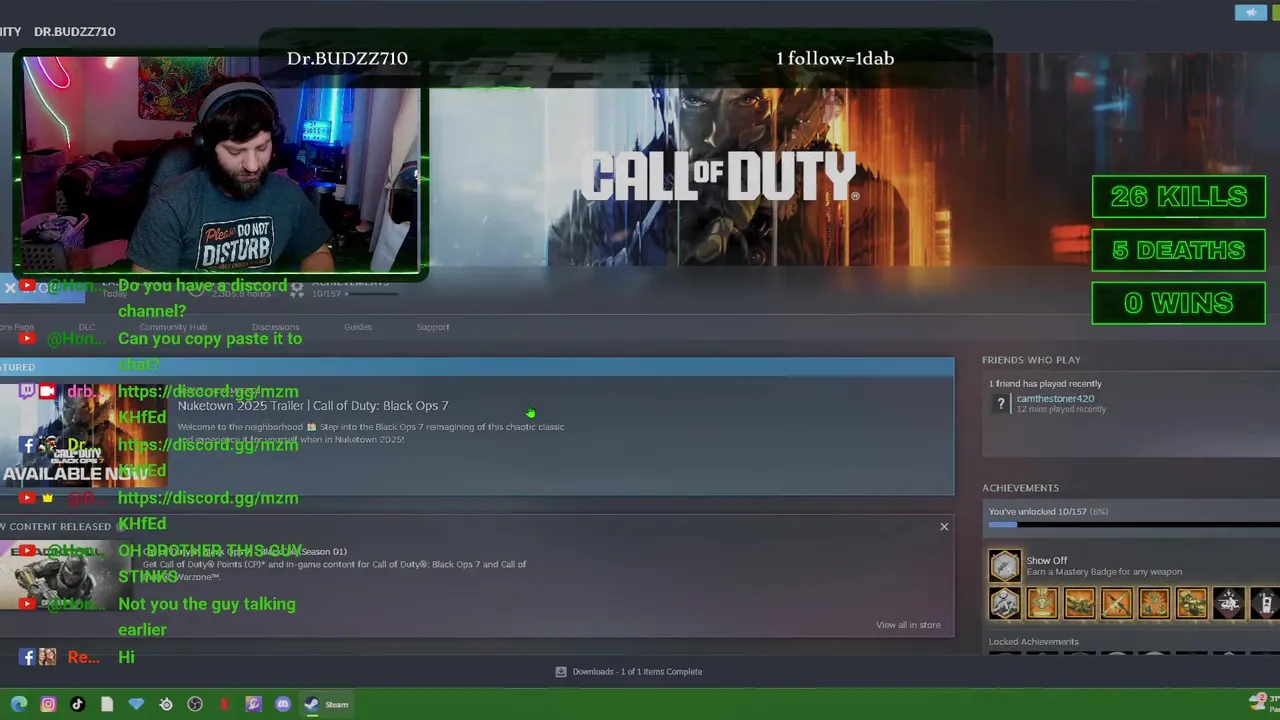This screenshot has height=720, width=1280.
Task: View the first unlocked soldier achievement badge
Action: (1005, 603)
